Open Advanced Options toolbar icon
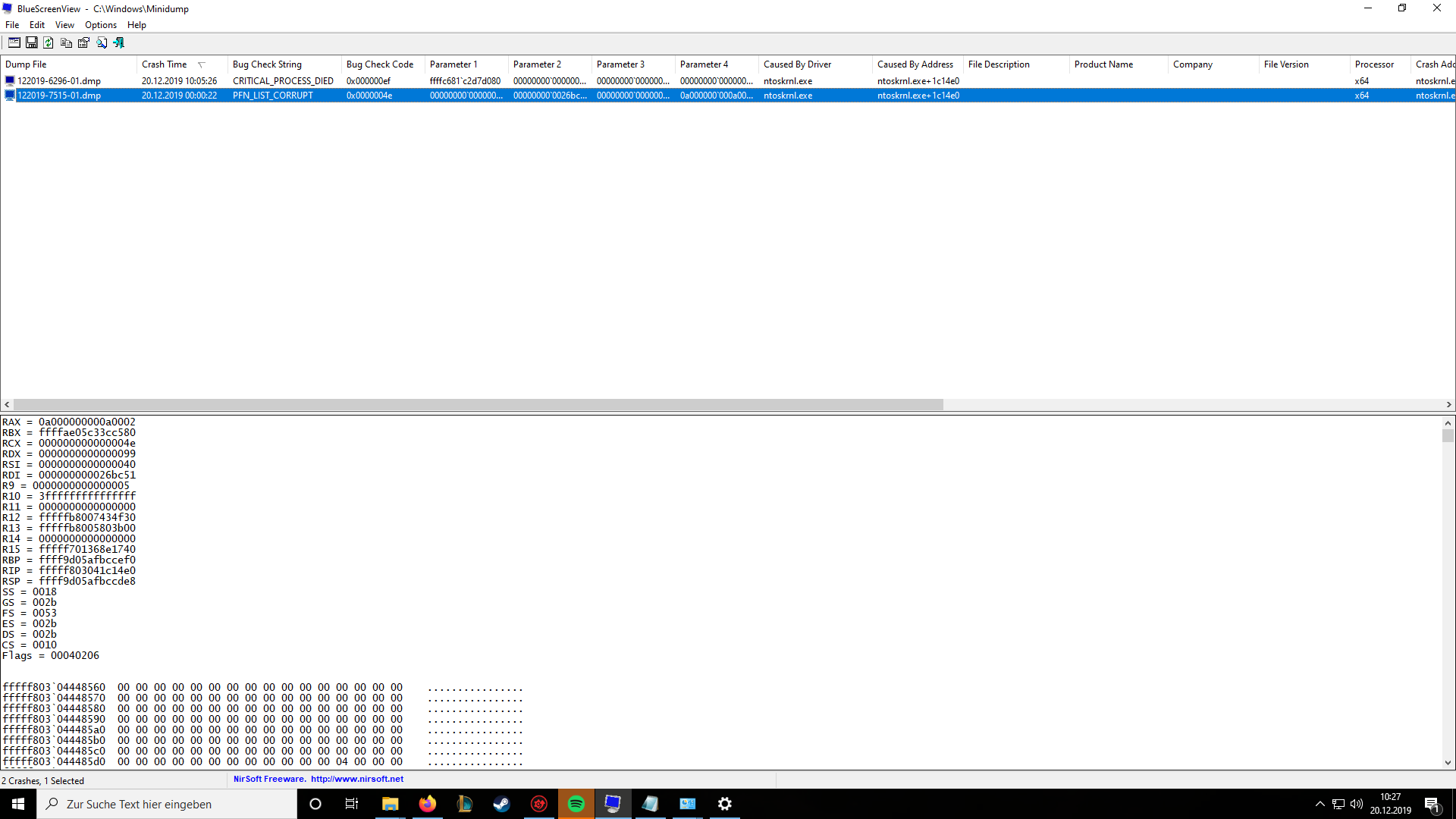The image size is (1456, 819). (14, 42)
